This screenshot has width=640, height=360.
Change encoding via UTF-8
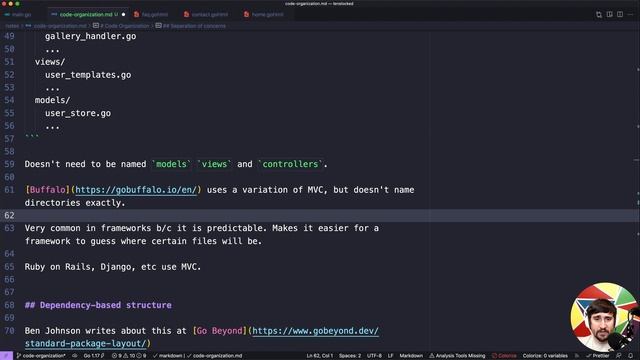(374, 356)
